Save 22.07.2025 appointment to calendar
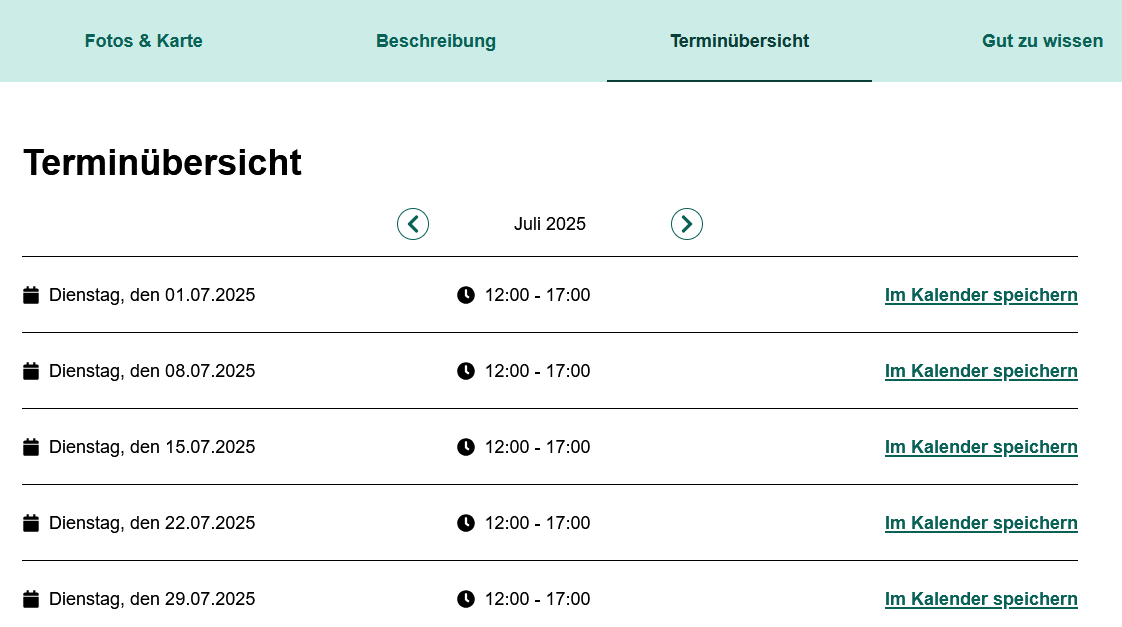This screenshot has height=627, width=1122. [981, 522]
